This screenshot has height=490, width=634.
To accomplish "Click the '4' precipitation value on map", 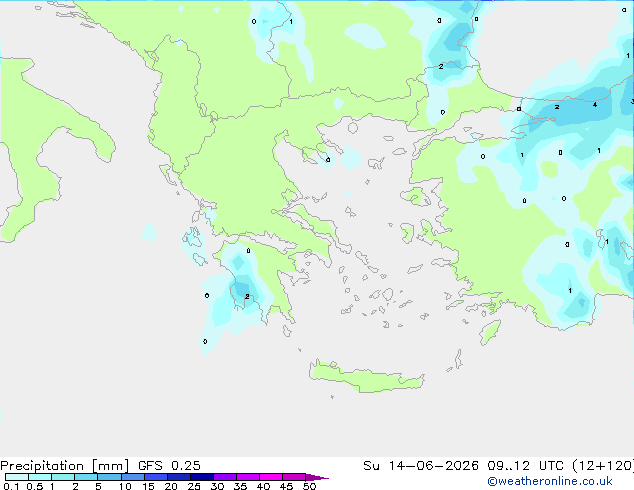I will coord(595,105).
